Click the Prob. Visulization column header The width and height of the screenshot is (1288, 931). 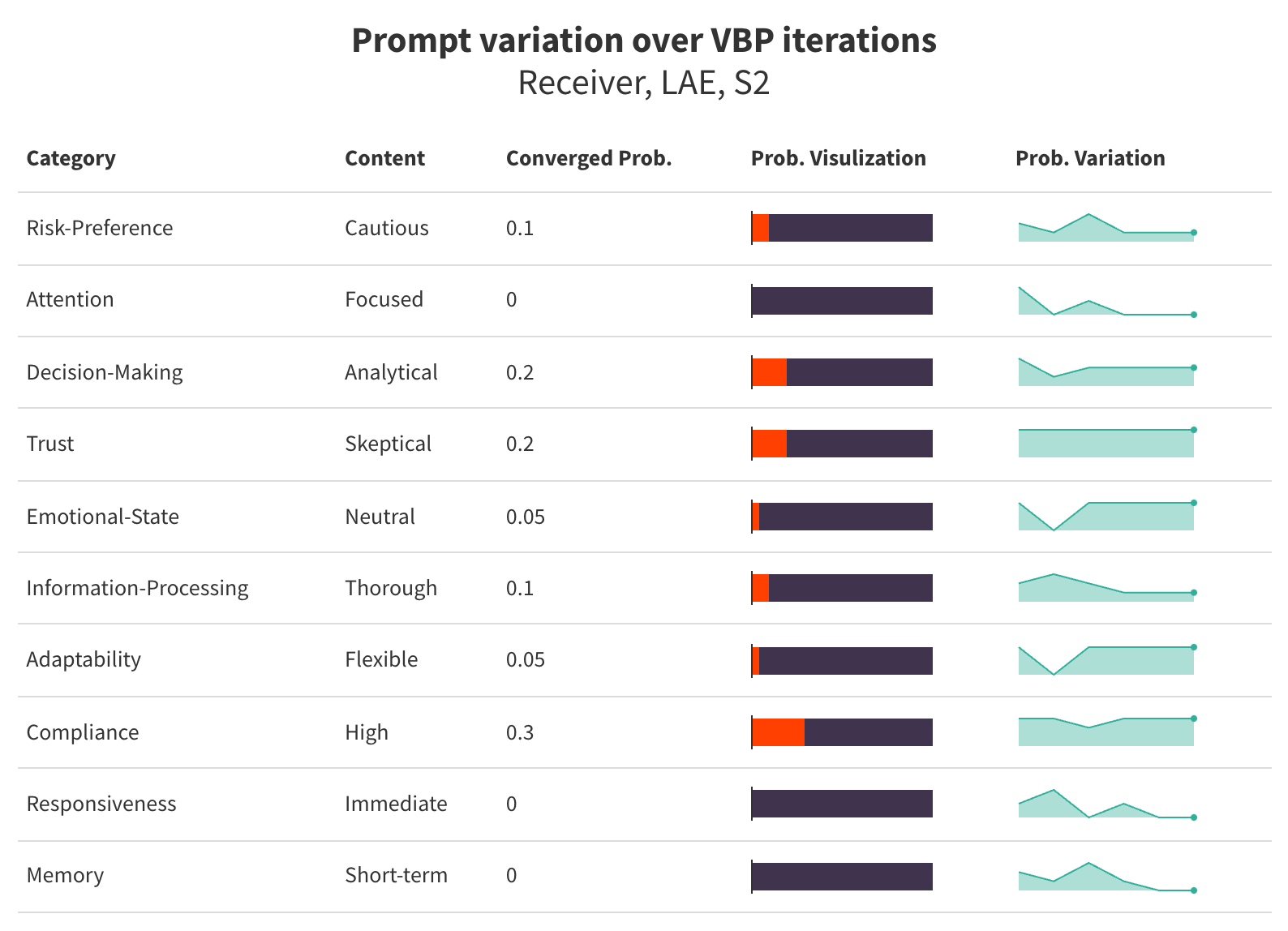[x=838, y=158]
